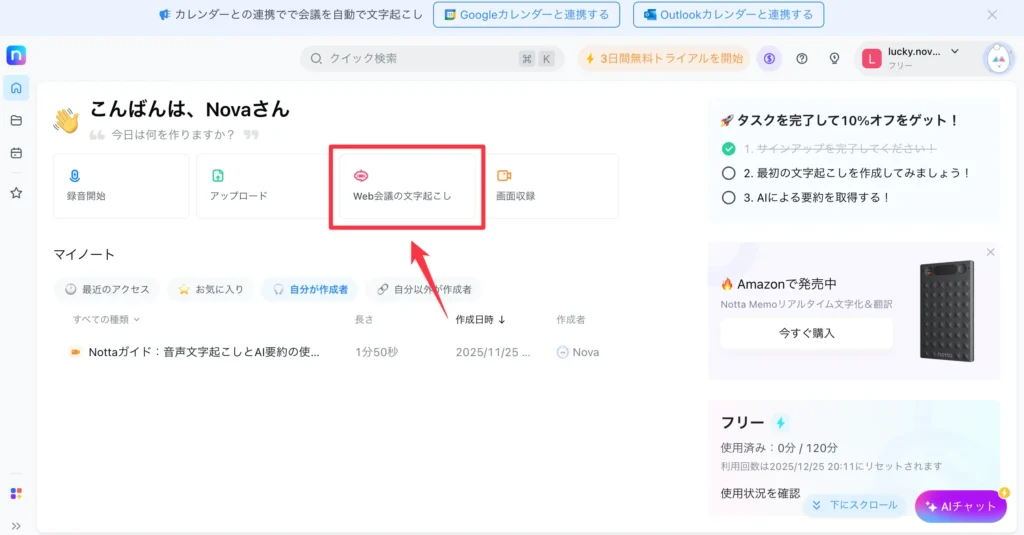Click the 長さ column header
The width and height of the screenshot is (1024, 535).
click(364, 319)
